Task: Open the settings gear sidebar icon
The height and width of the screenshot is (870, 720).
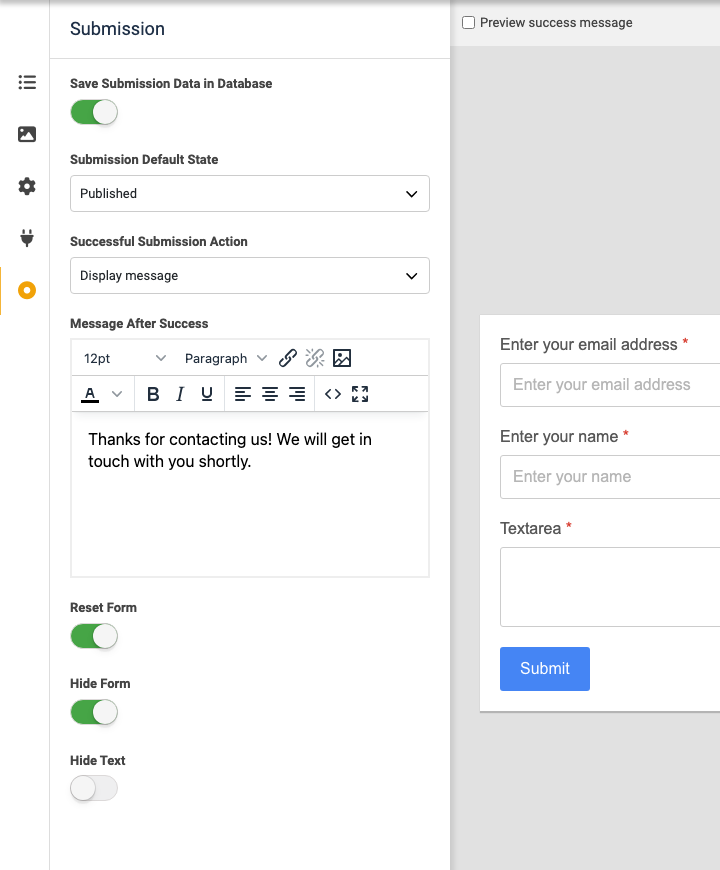Action: coord(27,186)
